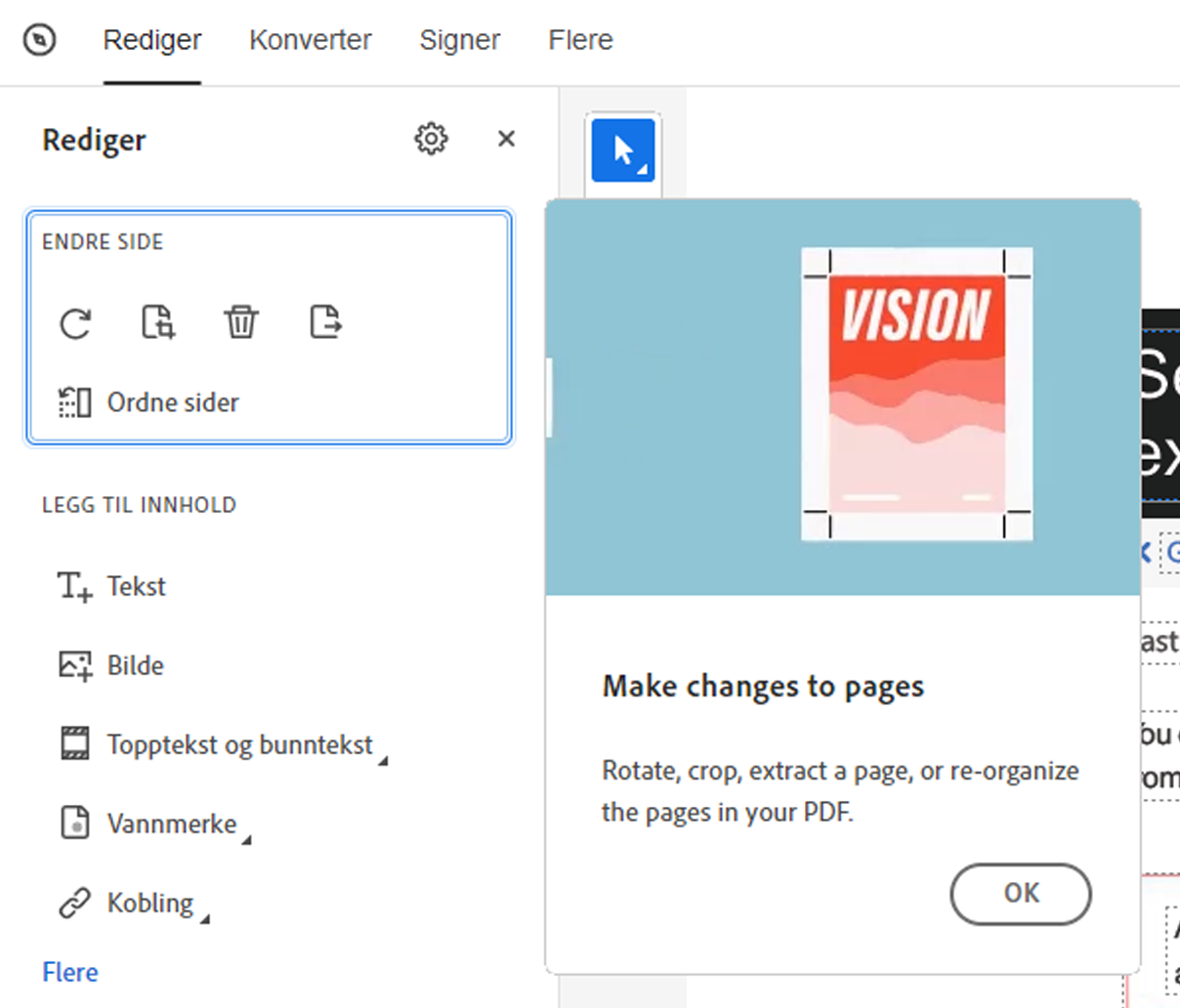The width and height of the screenshot is (1180, 1008).
Task: Close the Rediger side panel
Action: [506, 139]
